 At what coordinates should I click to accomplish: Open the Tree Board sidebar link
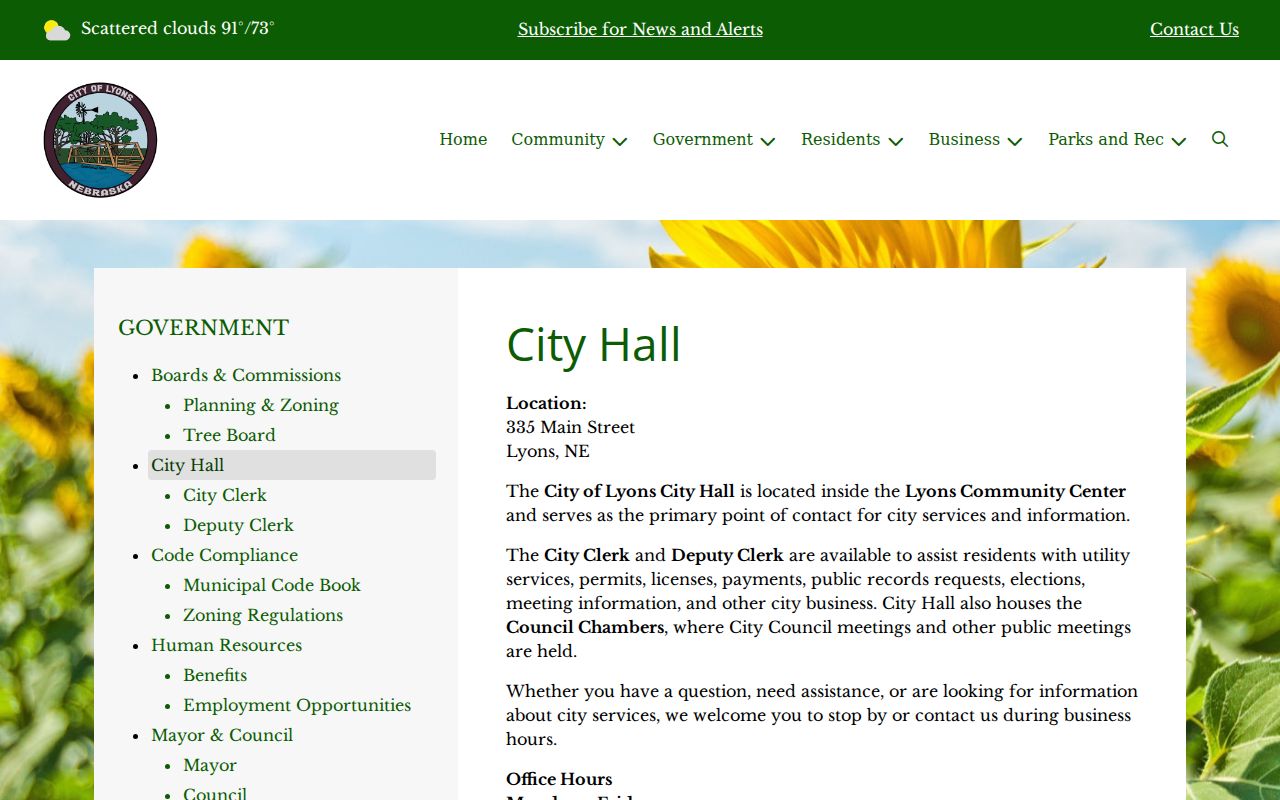tap(229, 435)
